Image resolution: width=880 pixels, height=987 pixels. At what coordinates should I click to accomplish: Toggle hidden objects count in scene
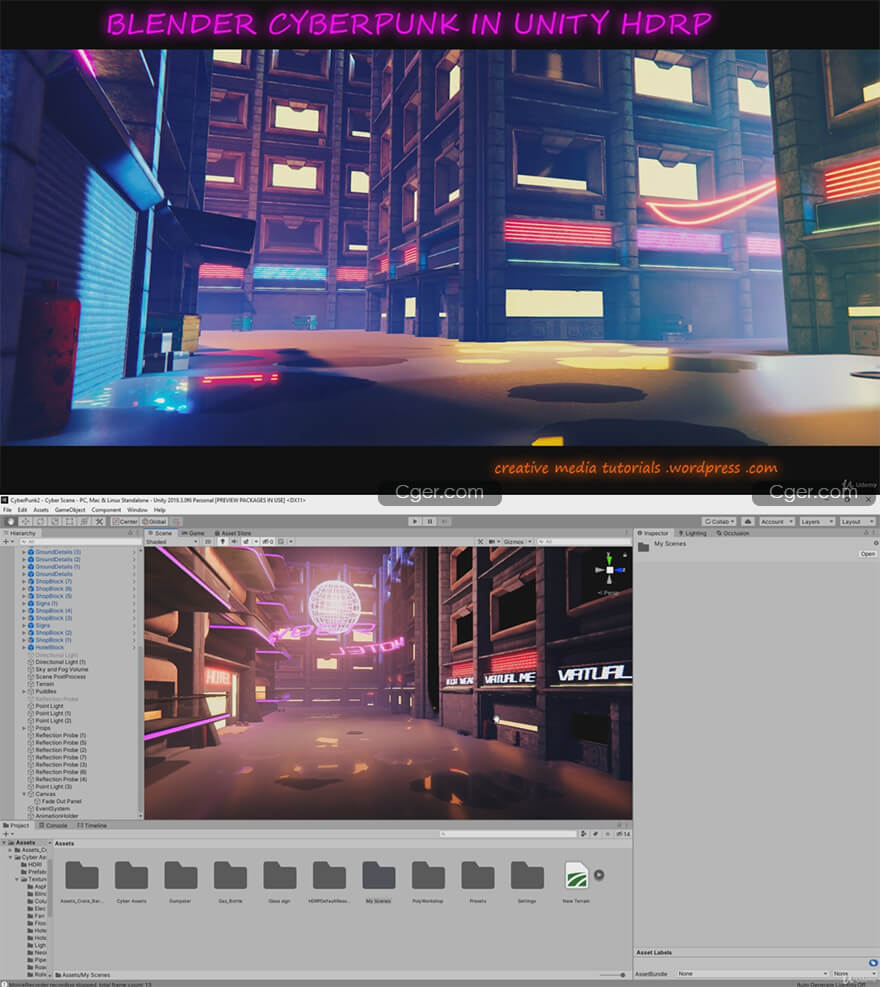268,541
